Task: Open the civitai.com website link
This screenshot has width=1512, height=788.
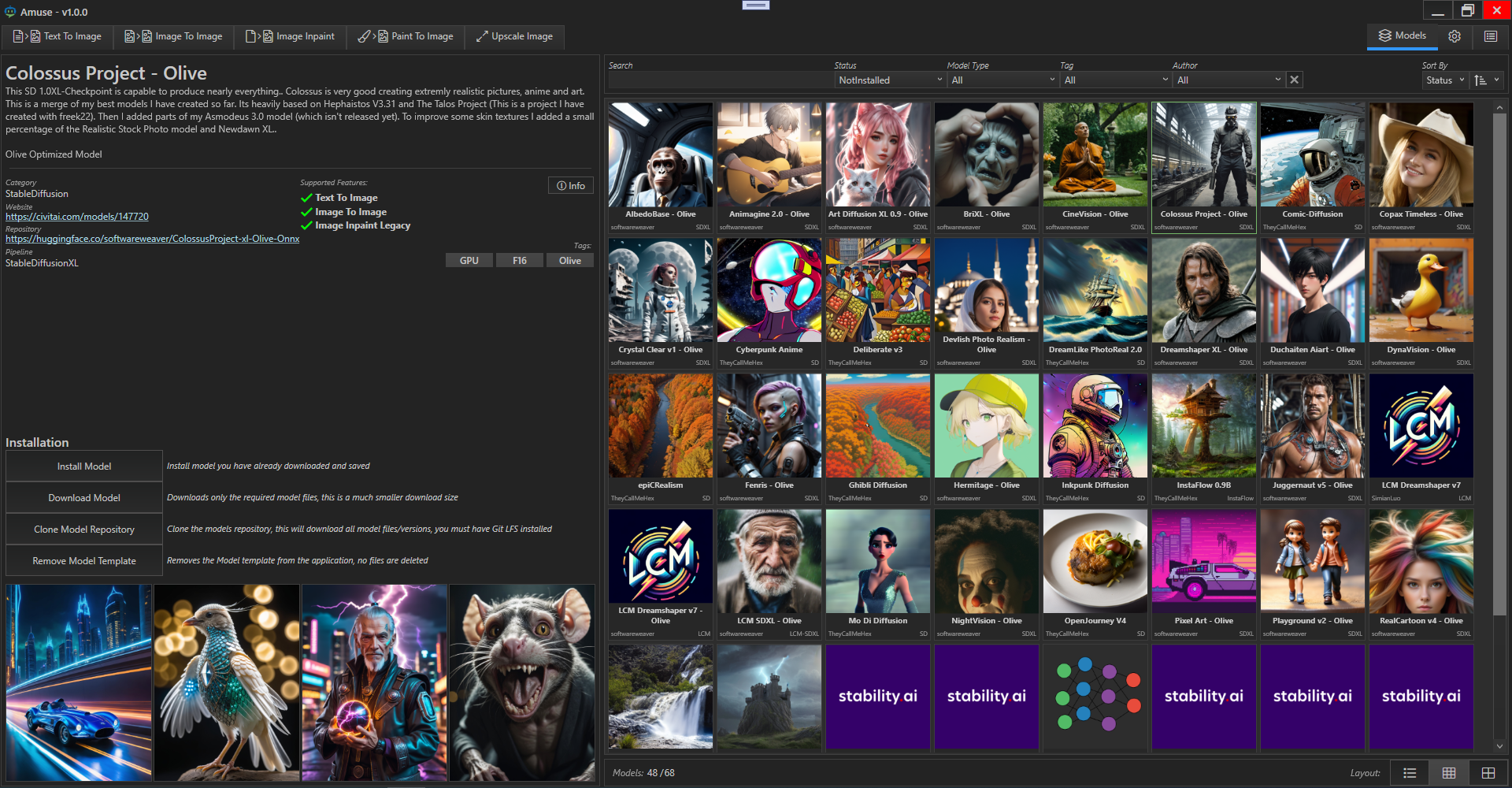Action: [x=77, y=217]
